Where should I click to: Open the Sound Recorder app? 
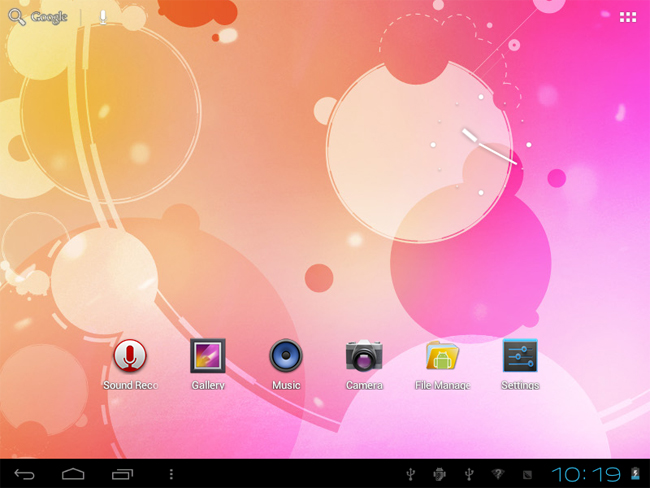point(130,356)
